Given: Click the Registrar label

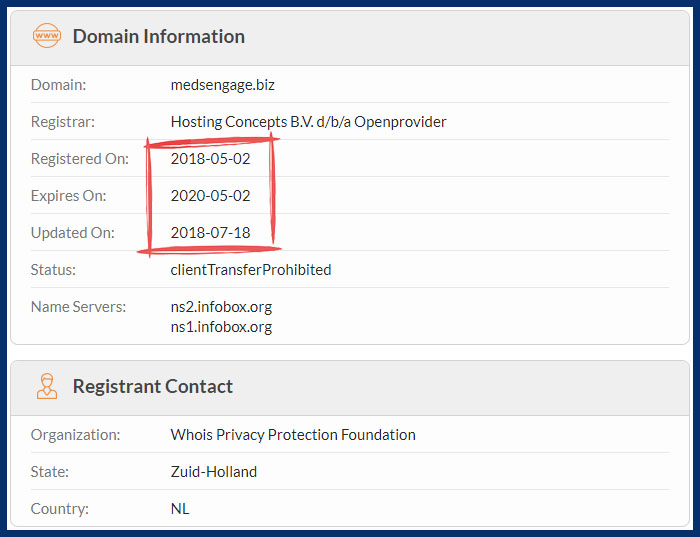Looking at the screenshot, I should pyautogui.click(x=62, y=122).
